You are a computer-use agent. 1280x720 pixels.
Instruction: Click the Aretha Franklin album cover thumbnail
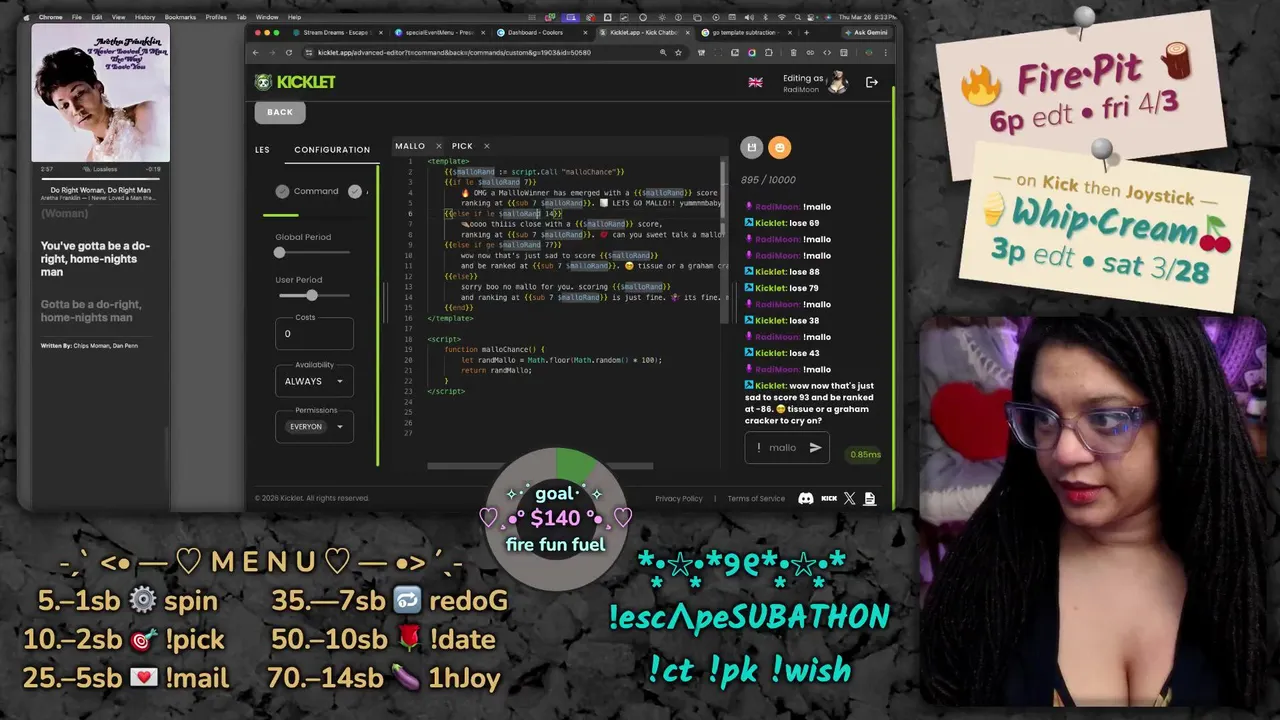(100, 93)
